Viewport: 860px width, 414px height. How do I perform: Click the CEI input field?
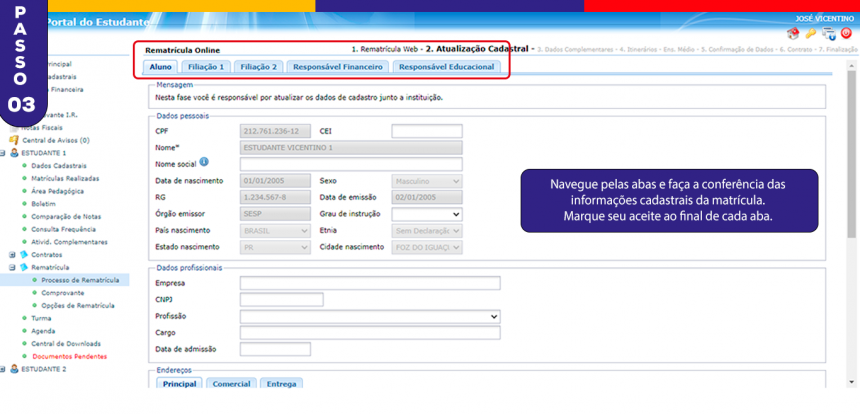(427, 131)
